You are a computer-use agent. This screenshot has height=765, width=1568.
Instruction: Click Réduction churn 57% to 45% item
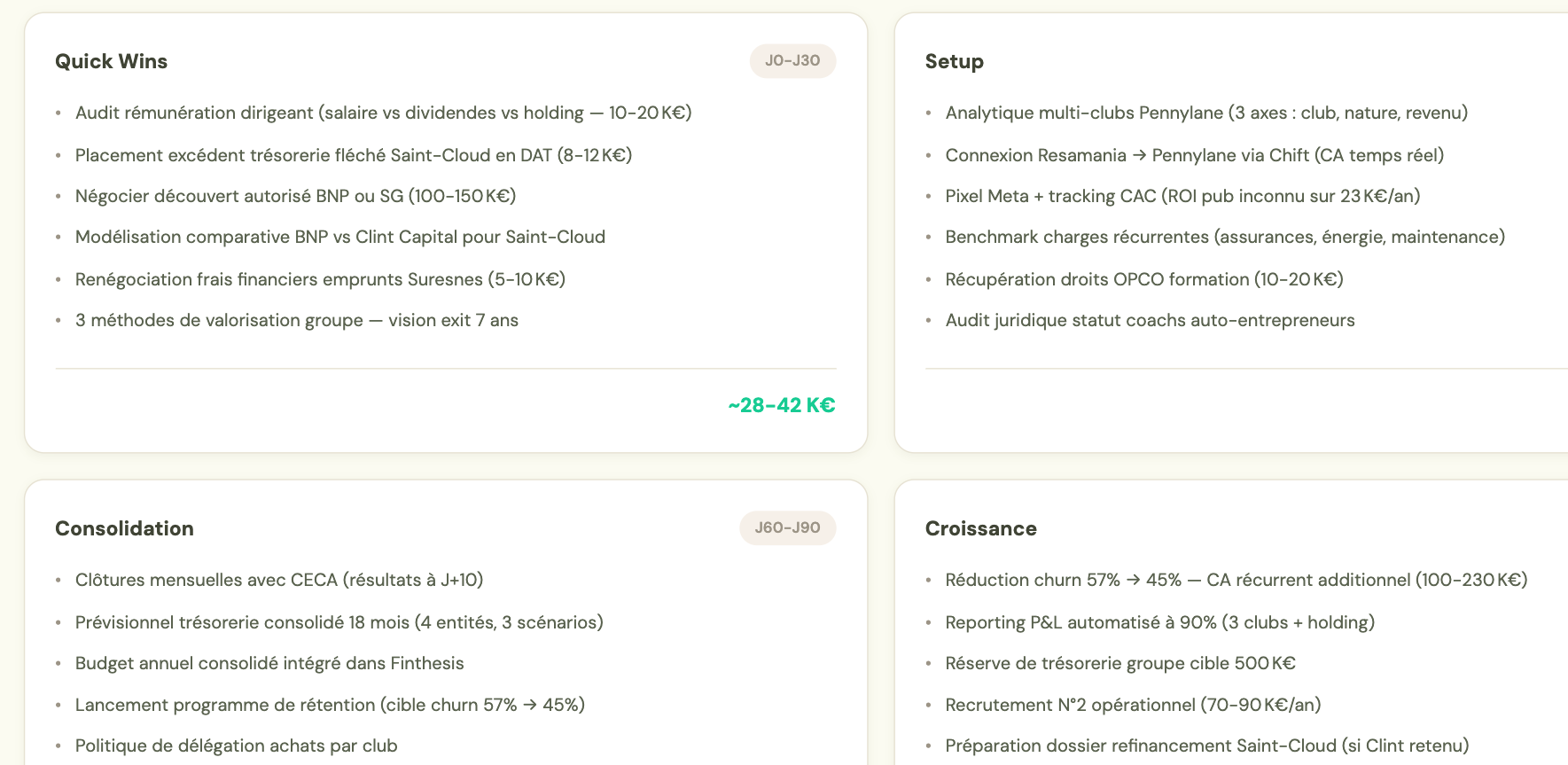click(x=1236, y=580)
